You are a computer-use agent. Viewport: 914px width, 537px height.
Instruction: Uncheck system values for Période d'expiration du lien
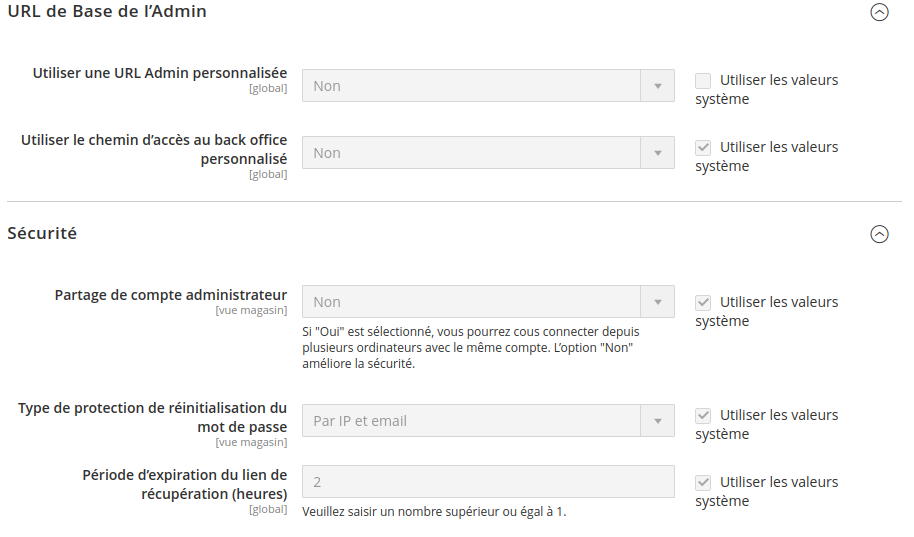[703, 482]
